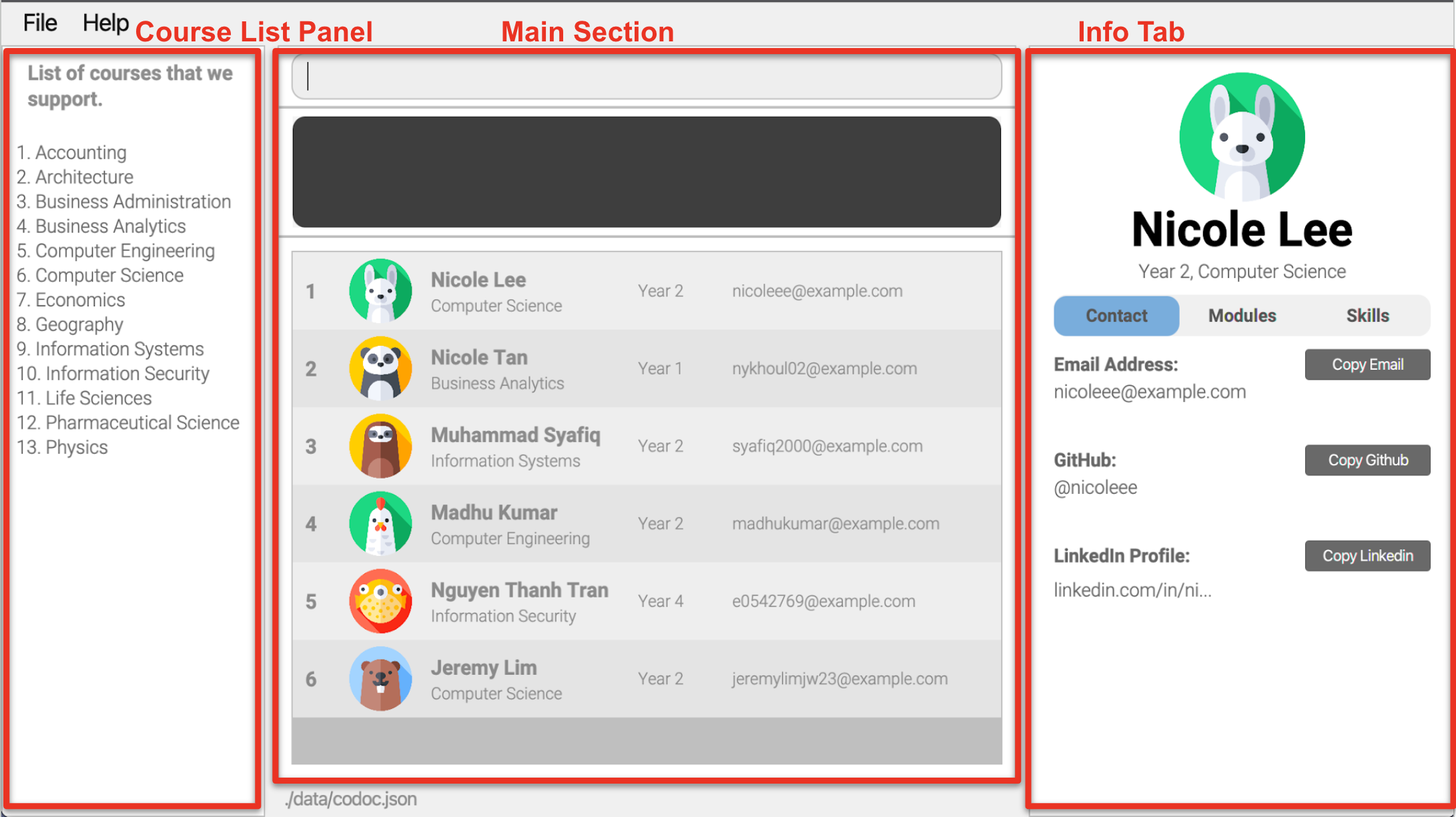Open the Help menu
The image size is (1456, 817).
tap(105, 23)
